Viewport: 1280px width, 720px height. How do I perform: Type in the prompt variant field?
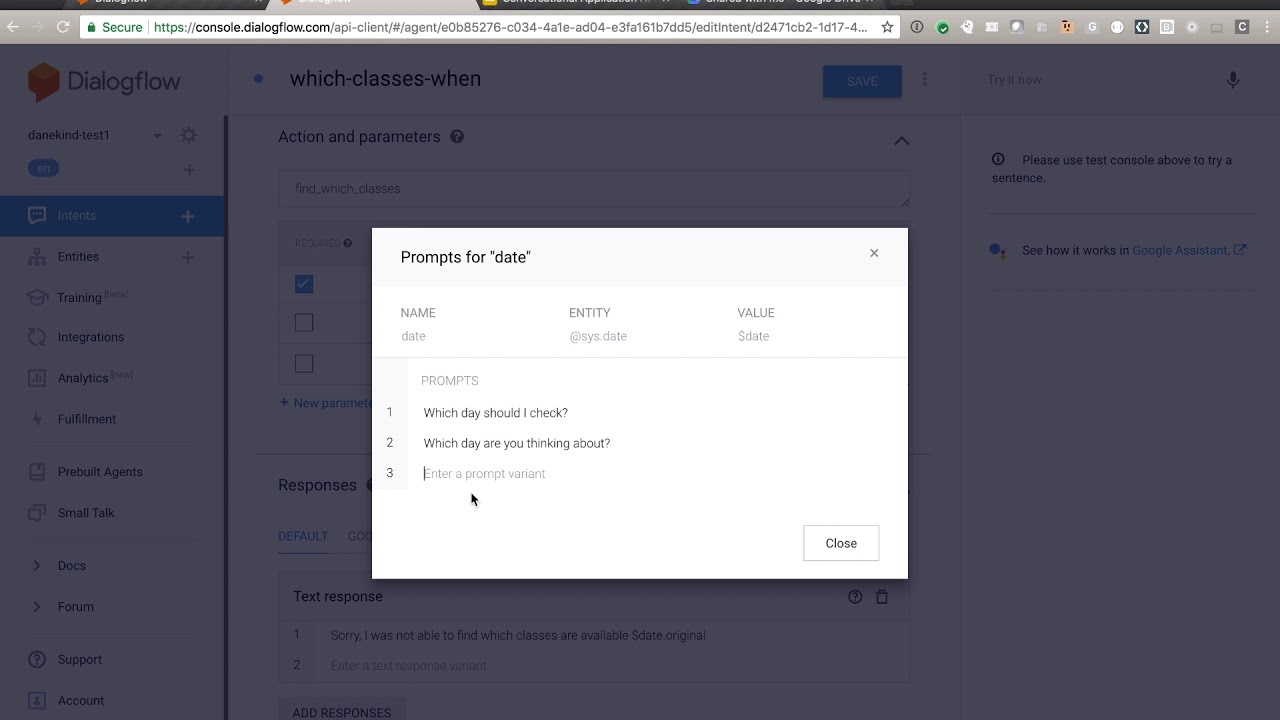click(x=600, y=474)
